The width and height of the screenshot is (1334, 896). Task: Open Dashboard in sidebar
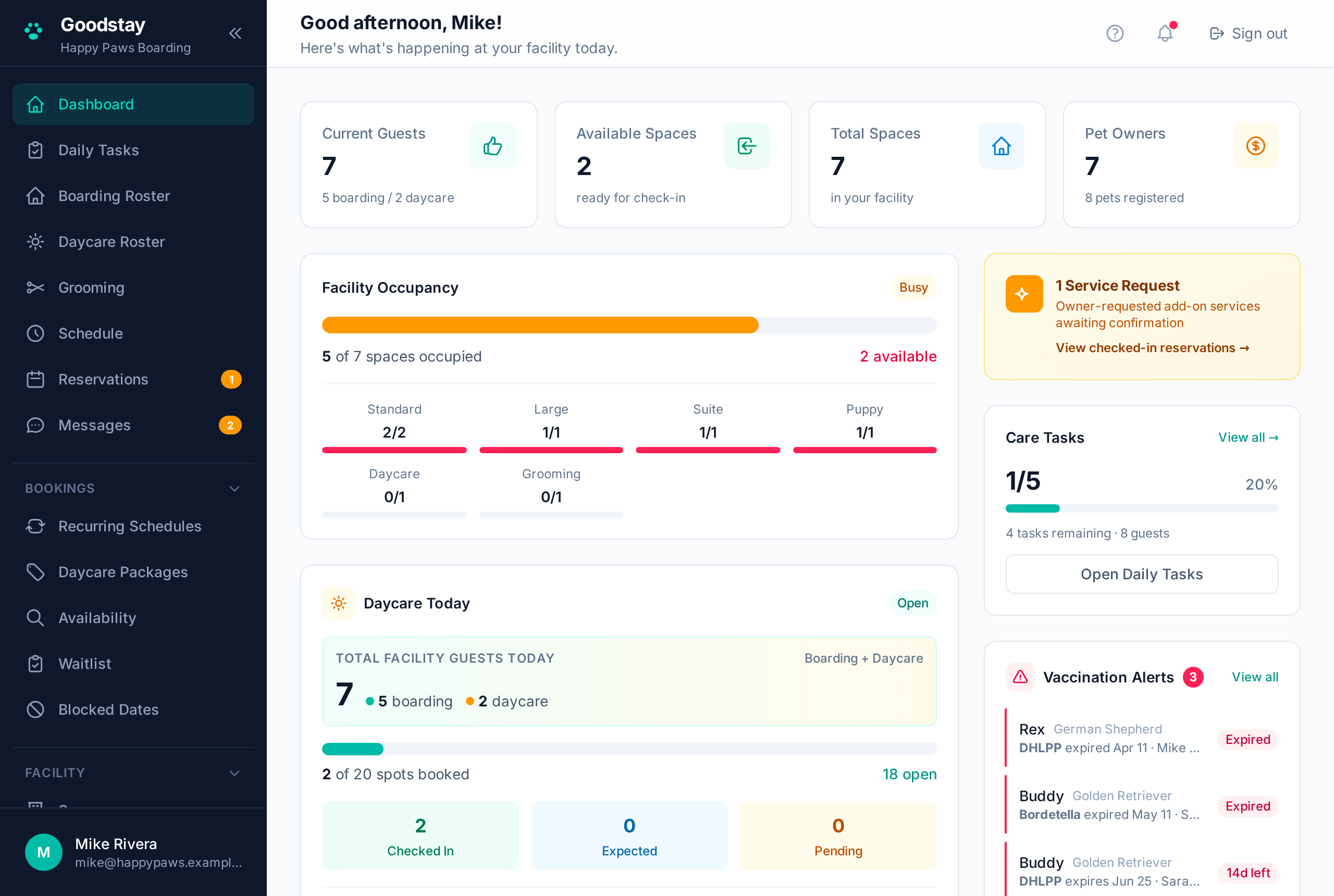[x=133, y=104]
